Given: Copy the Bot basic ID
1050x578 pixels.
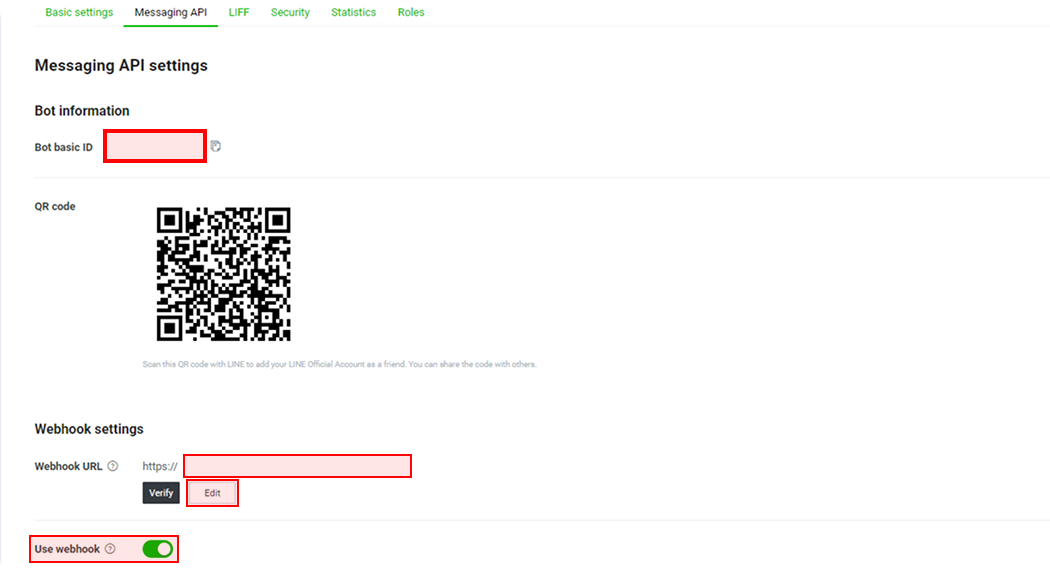Looking at the screenshot, I should pyautogui.click(x=216, y=147).
